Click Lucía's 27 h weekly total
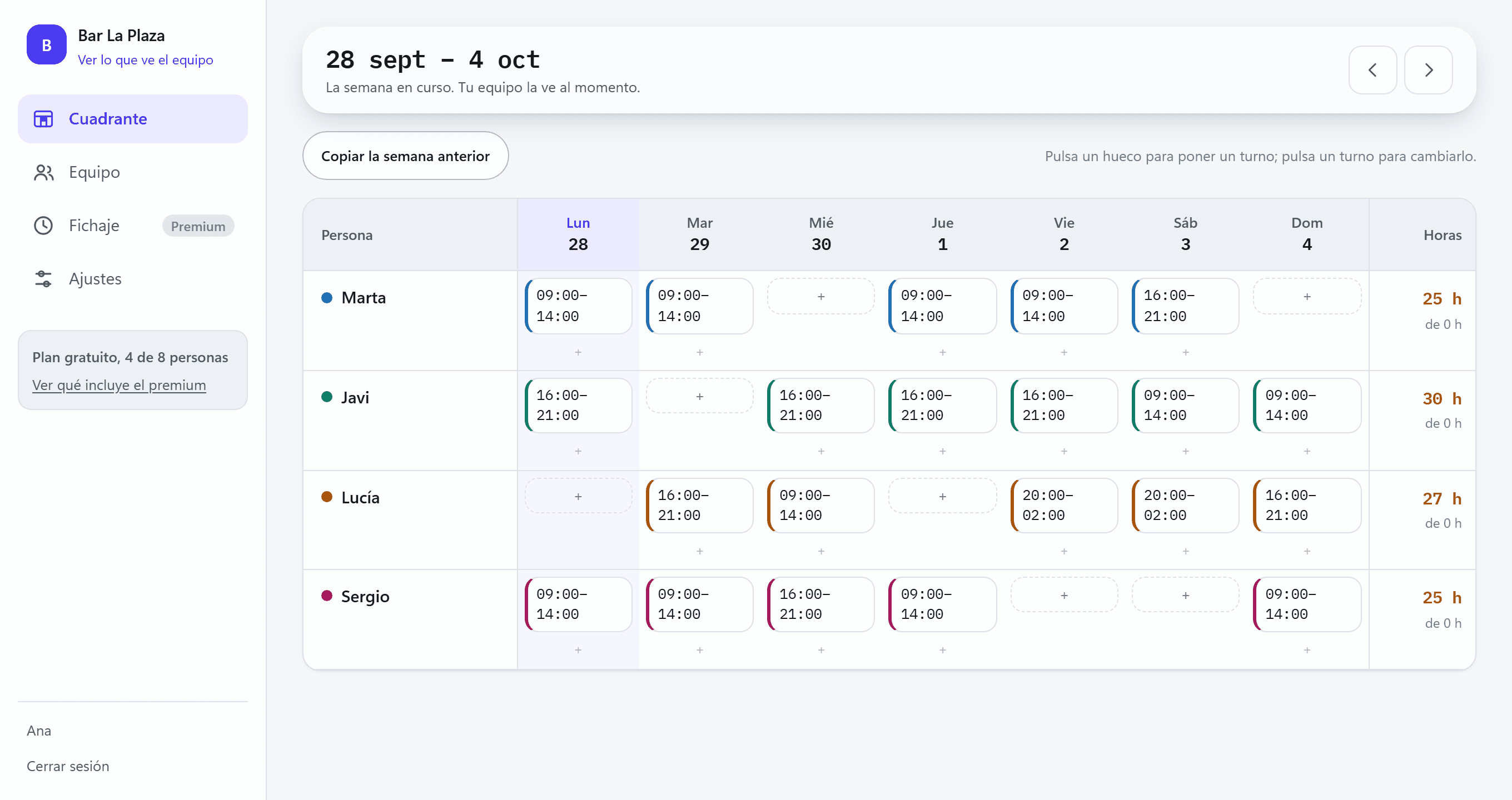 tap(1441, 498)
